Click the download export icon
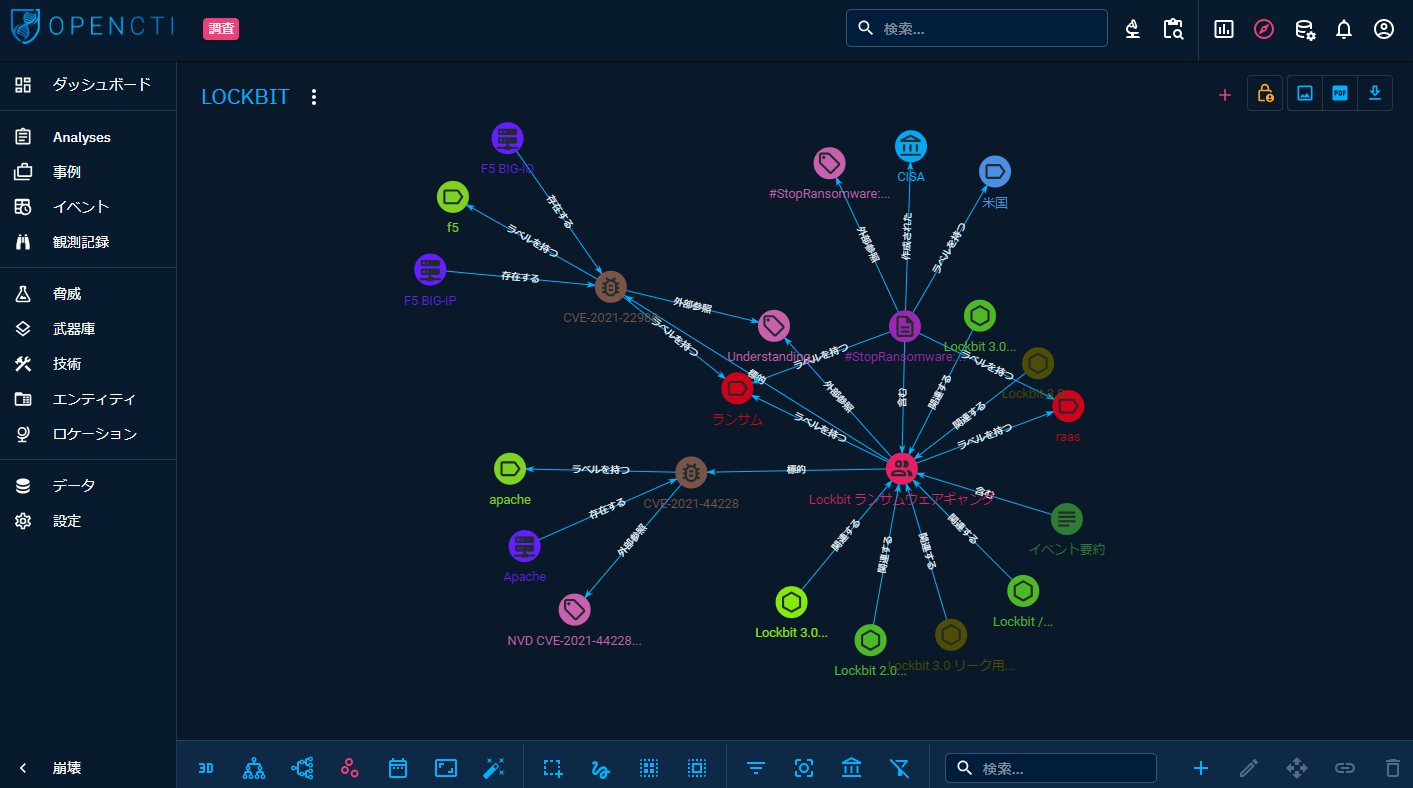This screenshot has width=1413, height=788. pyautogui.click(x=1375, y=93)
